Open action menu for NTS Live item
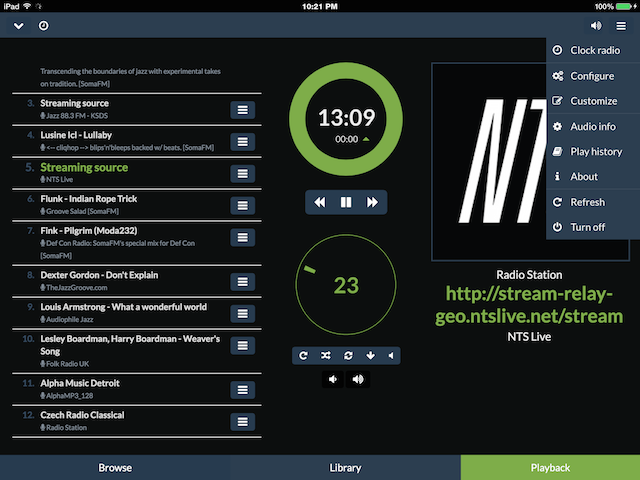Viewport: 640px width, 480px height. click(x=242, y=173)
